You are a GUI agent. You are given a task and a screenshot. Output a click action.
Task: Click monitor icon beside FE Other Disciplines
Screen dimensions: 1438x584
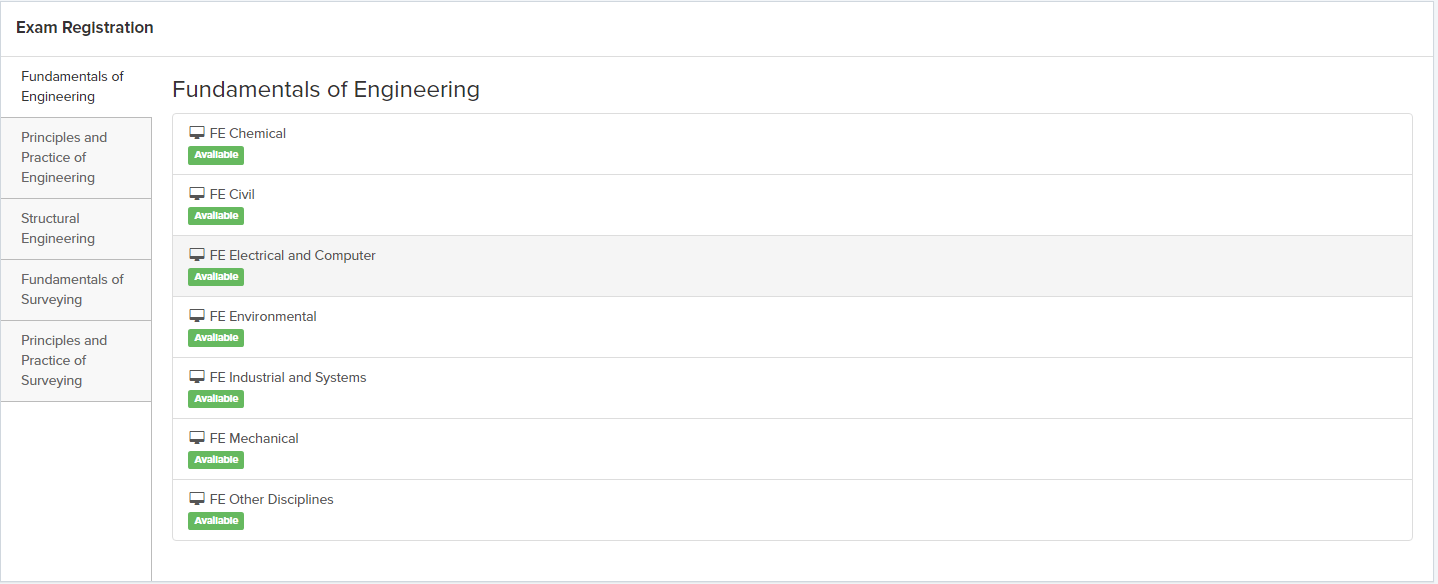pos(197,499)
